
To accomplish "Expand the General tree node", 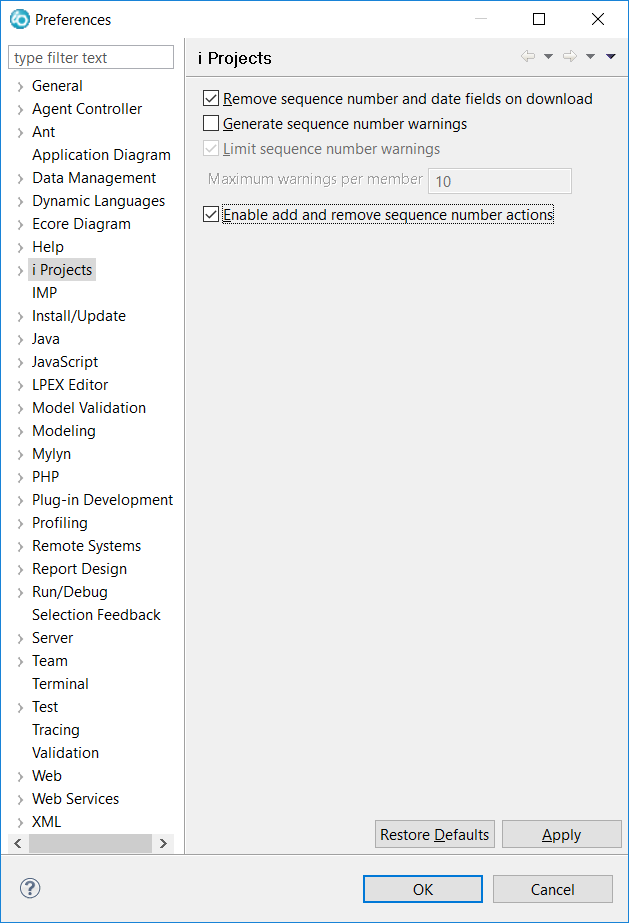I will (21, 85).
